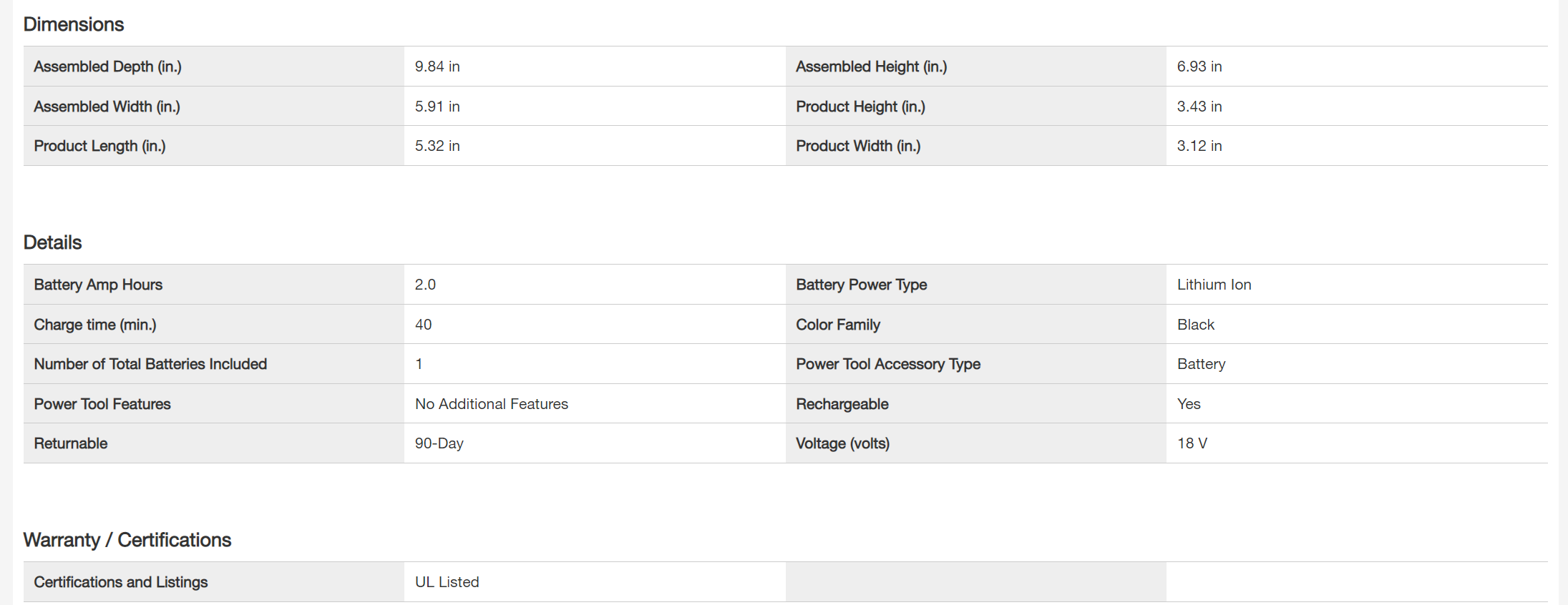Select the Product Length label
Image resolution: width=1568 pixels, height=605 pixels.
point(100,146)
